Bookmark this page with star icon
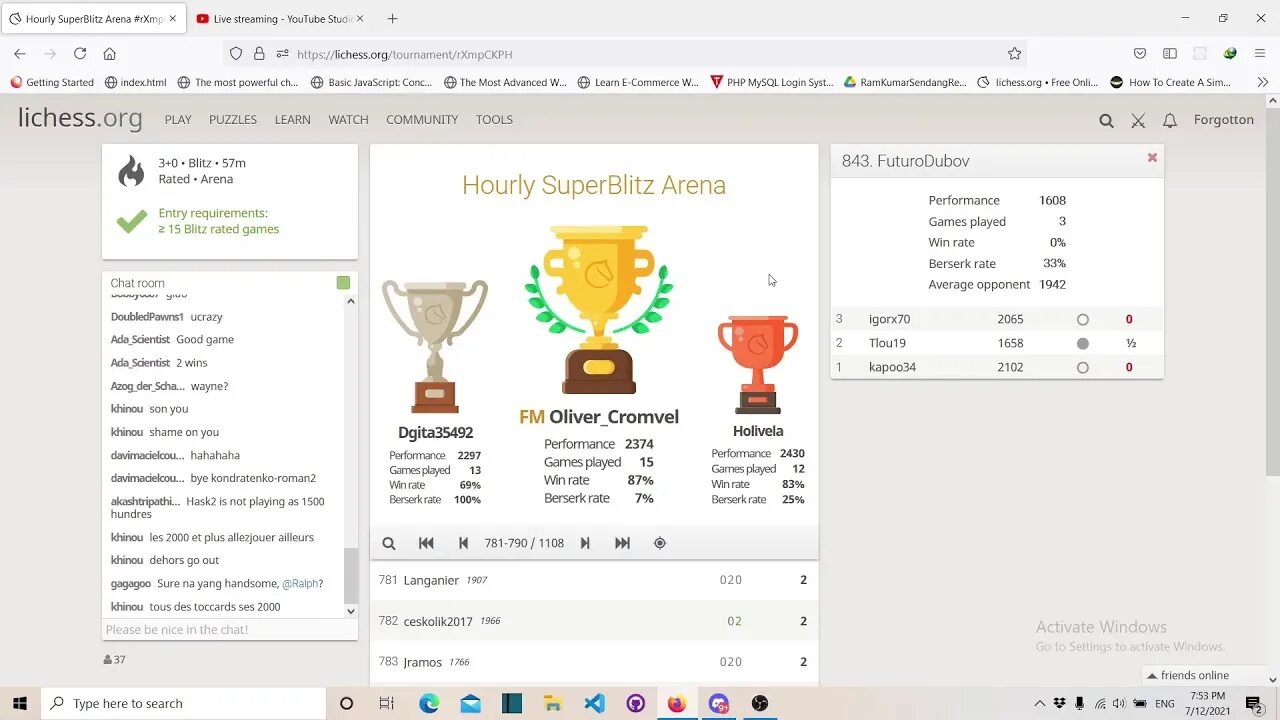The width and height of the screenshot is (1280, 720). pos(1014,54)
